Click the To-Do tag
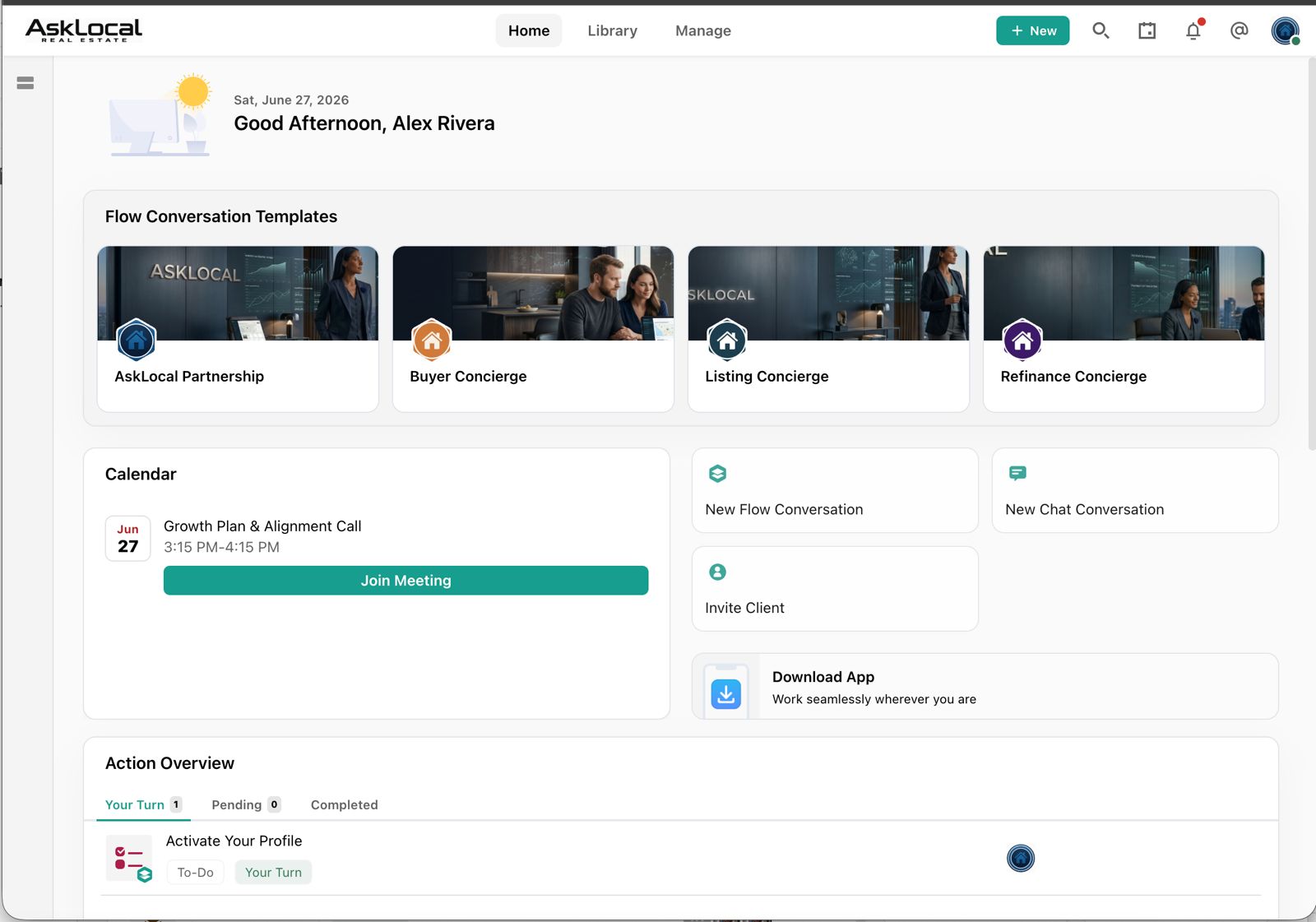This screenshot has height=922, width=1316. [195, 872]
